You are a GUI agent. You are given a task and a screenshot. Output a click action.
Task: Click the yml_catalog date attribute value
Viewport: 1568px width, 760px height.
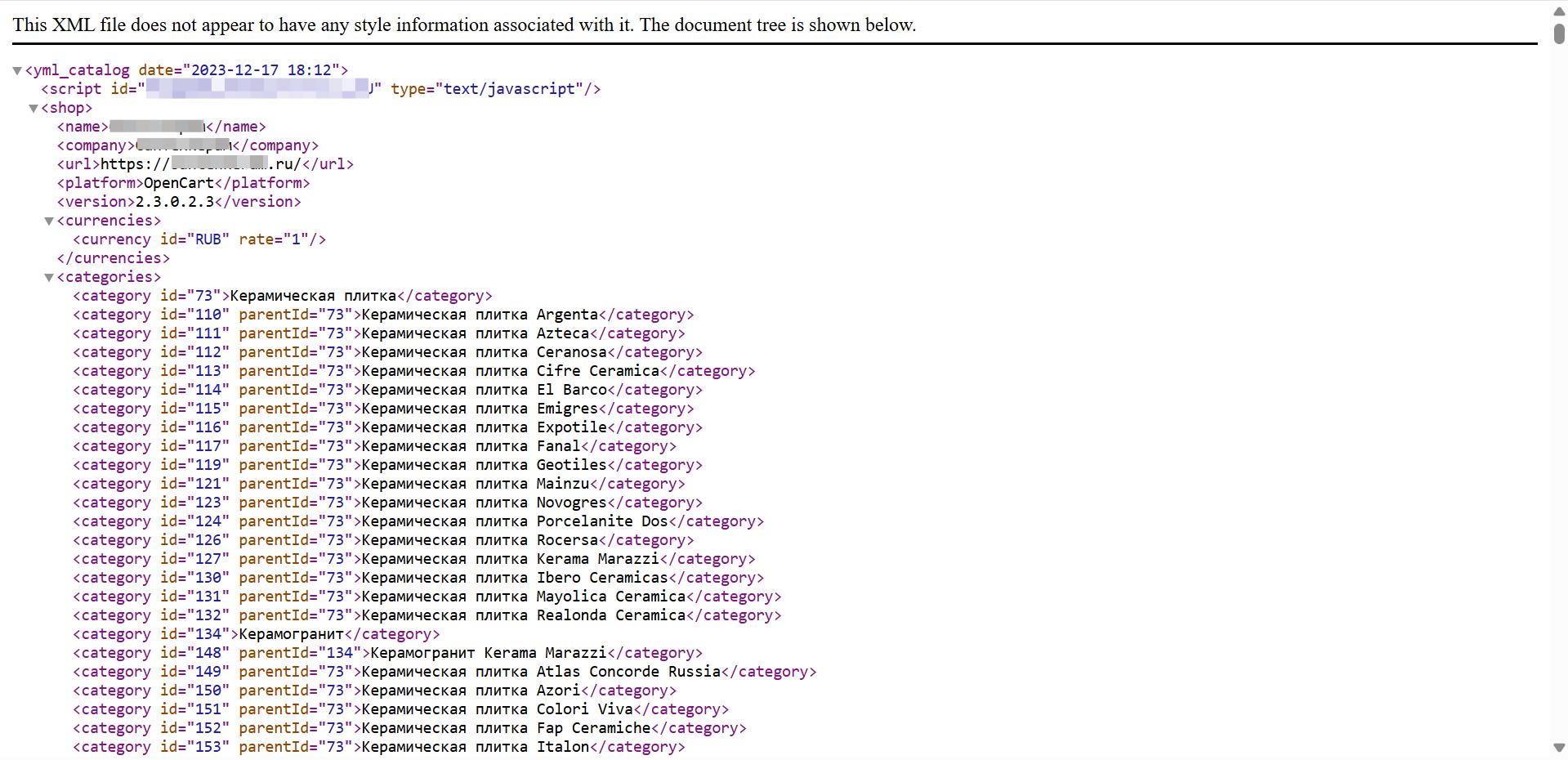coord(261,70)
